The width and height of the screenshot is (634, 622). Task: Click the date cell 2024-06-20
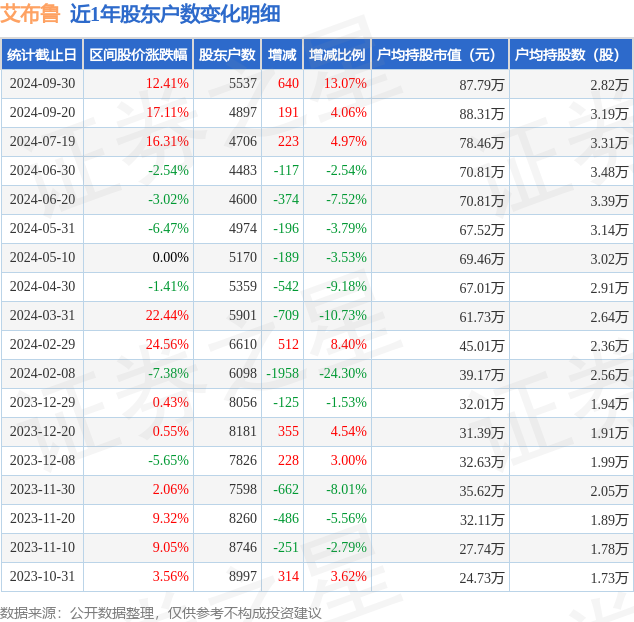[x=42, y=199]
